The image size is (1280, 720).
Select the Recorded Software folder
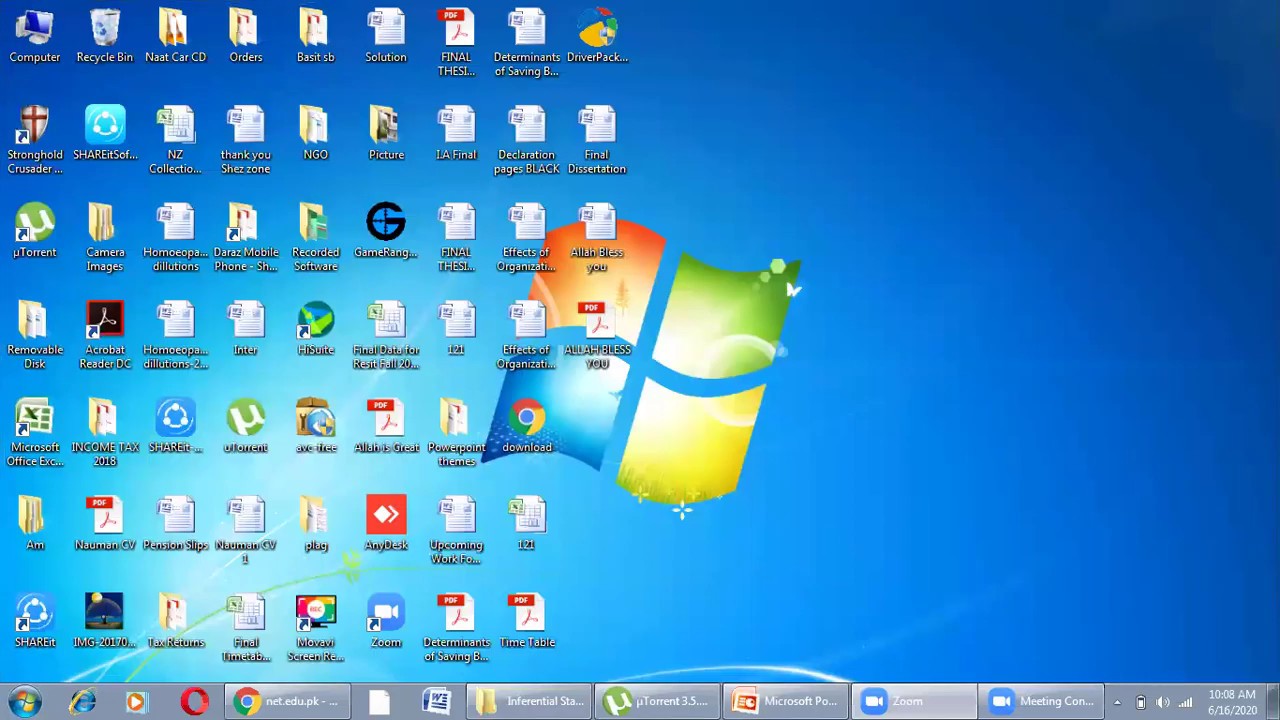(315, 238)
